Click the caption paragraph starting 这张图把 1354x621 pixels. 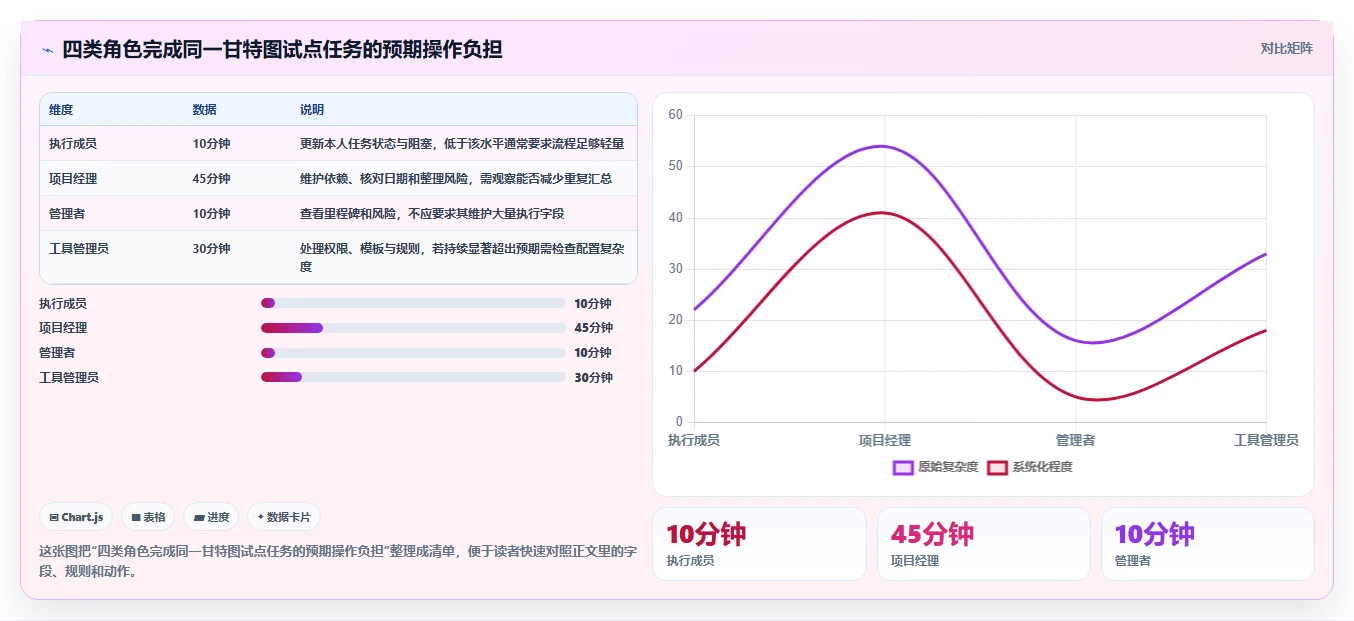[x=338, y=561]
